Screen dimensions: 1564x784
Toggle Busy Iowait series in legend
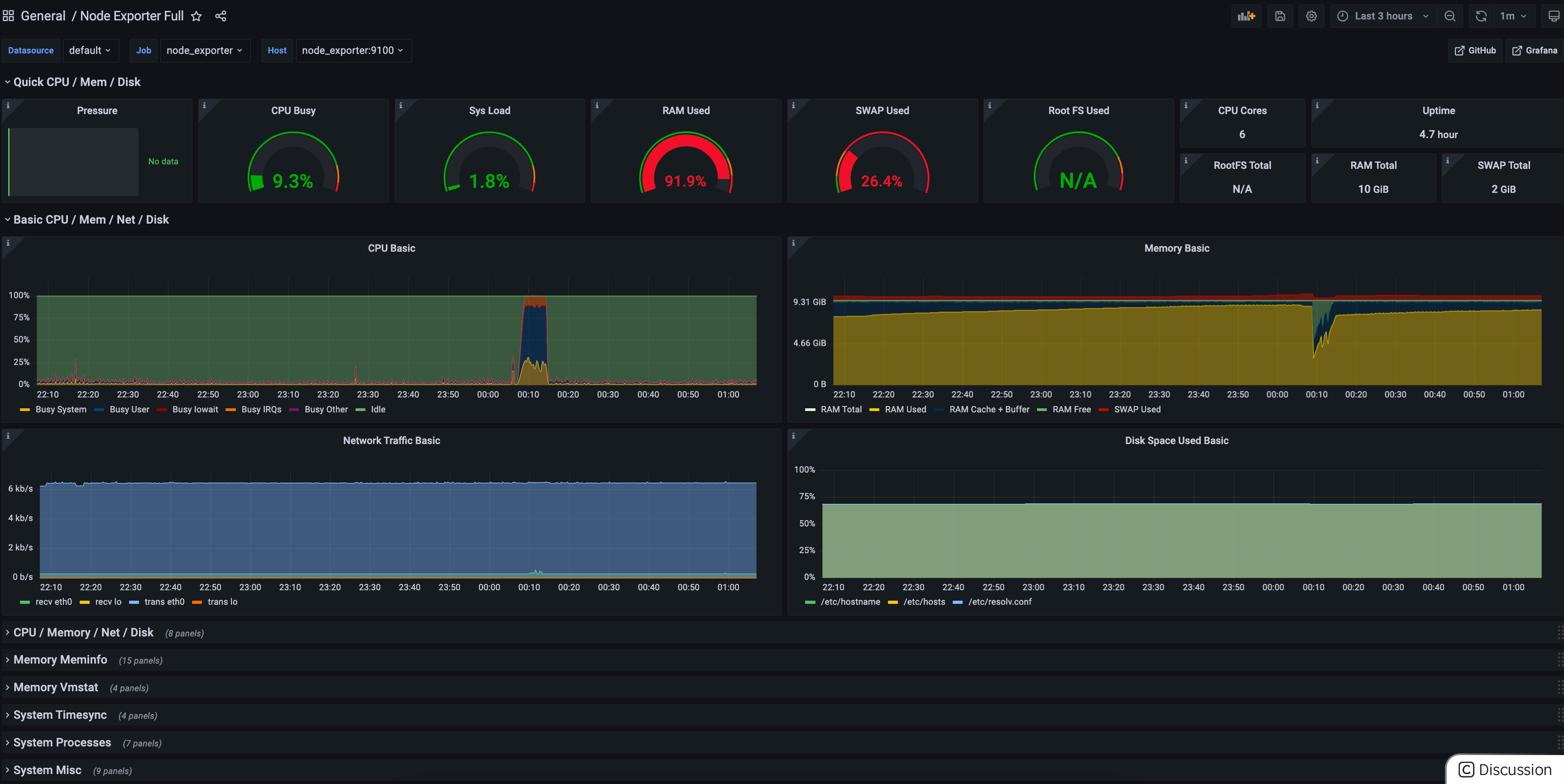click(195, 410)
